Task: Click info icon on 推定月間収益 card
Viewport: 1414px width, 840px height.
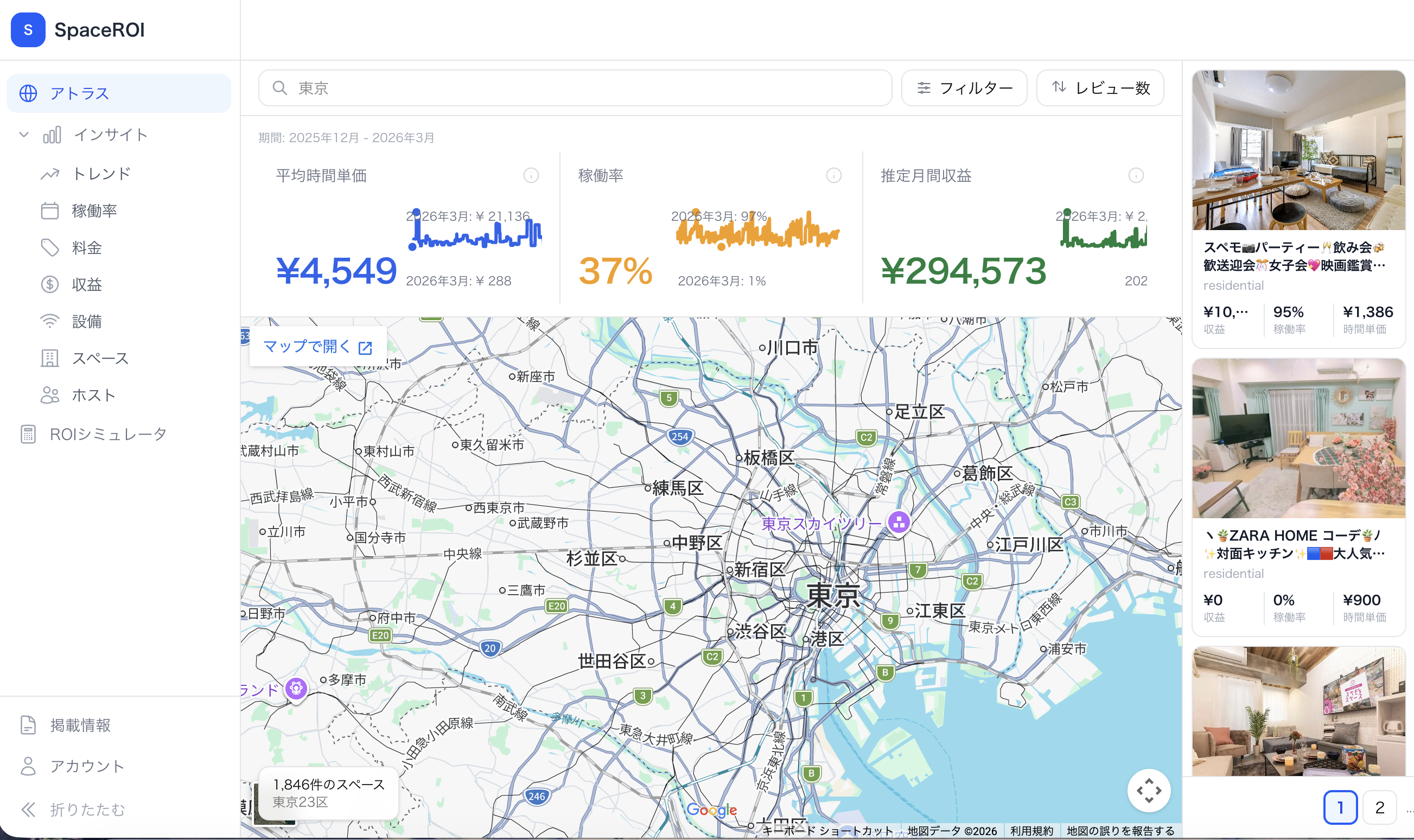Action: coord(1136,175)
